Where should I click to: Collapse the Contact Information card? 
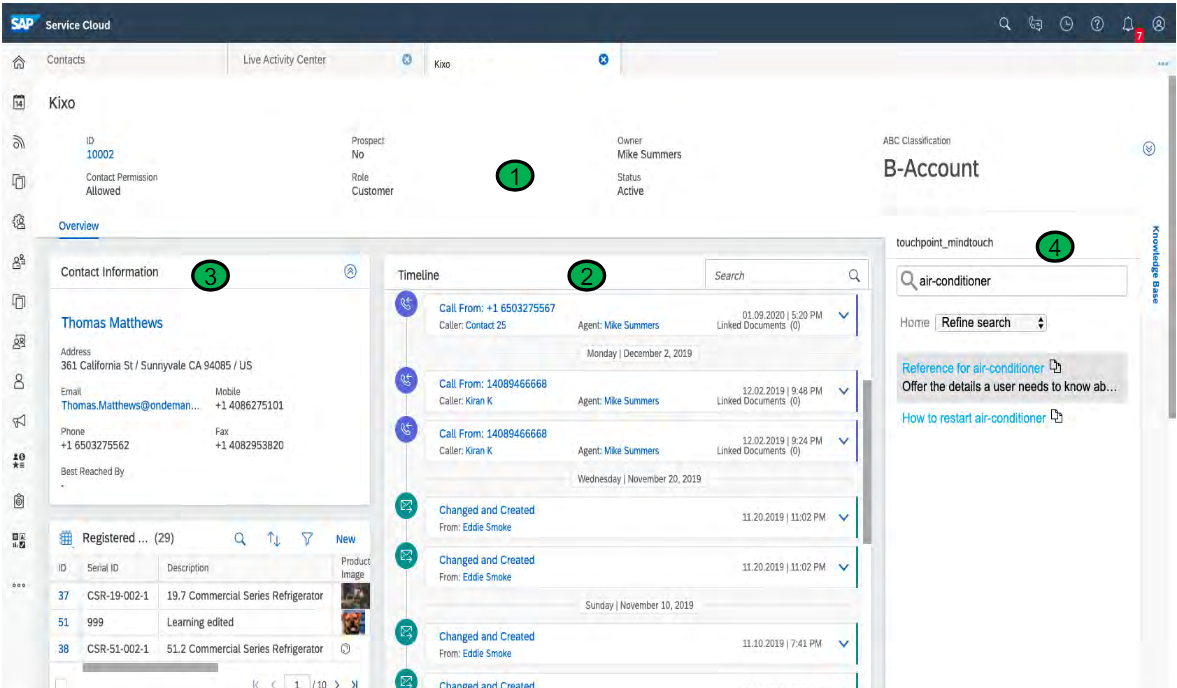click(351, 272)
